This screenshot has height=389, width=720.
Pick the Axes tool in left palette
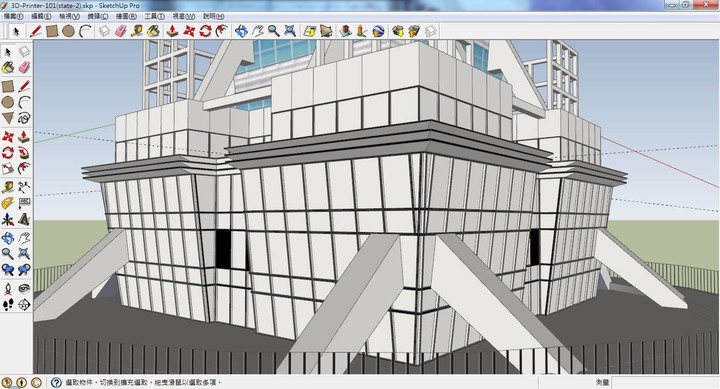tap(8, 220)
